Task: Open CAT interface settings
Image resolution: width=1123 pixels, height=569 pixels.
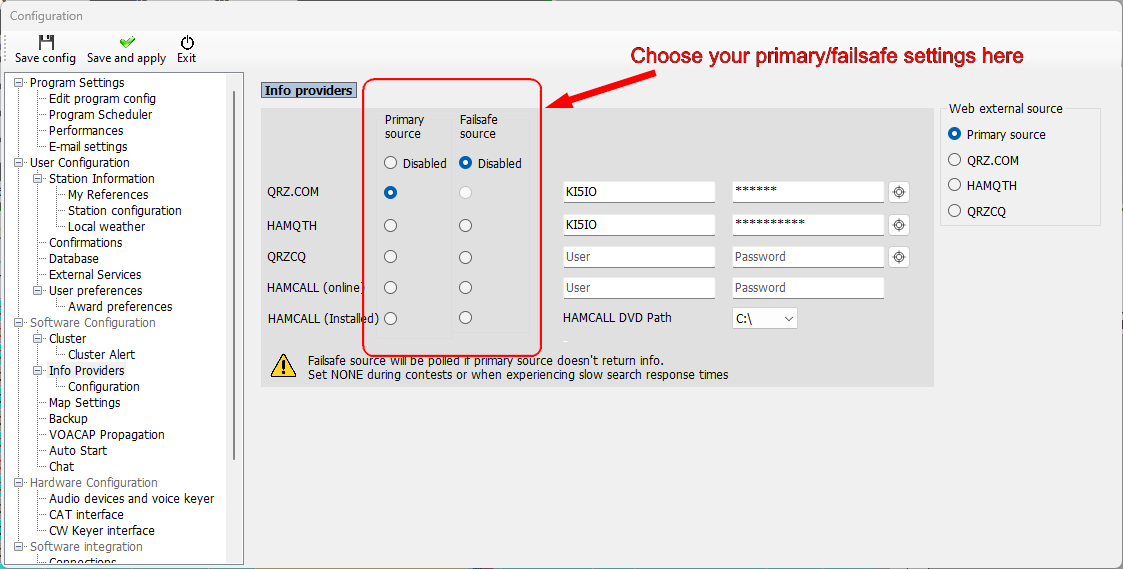Action: pos(86,515)
